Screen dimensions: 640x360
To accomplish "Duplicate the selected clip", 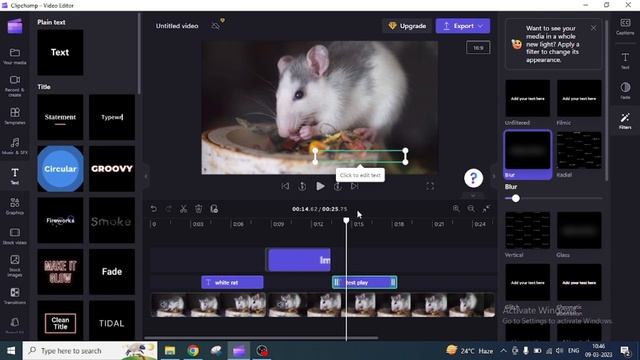I will (x=214, y=209).
